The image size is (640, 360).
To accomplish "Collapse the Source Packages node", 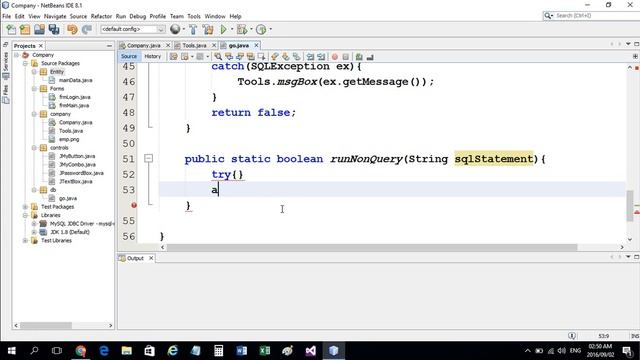I will [25, 63].
